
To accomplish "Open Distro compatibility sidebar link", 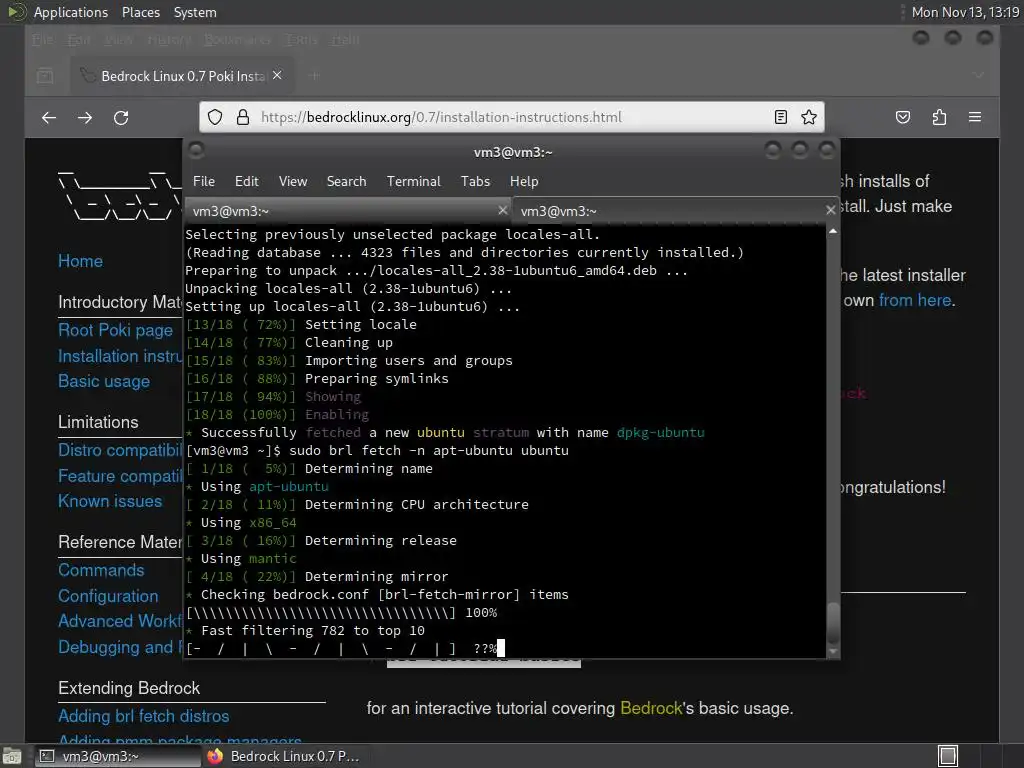I will (120, 450).
